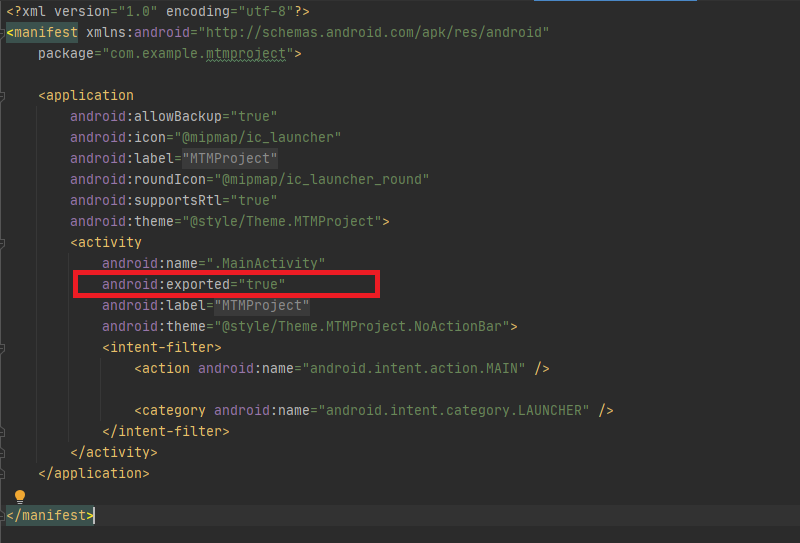Click the opening application tag text
Image resolution: width=800 pixels, height=543 pixels.
[x=86, y=95]
